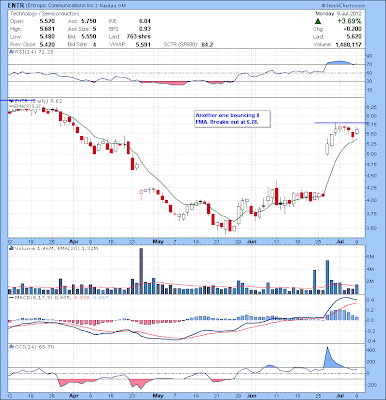Click the blue 5.78 breakout resistance line
The width and height of the screenshot is (386, 400).
340,123
